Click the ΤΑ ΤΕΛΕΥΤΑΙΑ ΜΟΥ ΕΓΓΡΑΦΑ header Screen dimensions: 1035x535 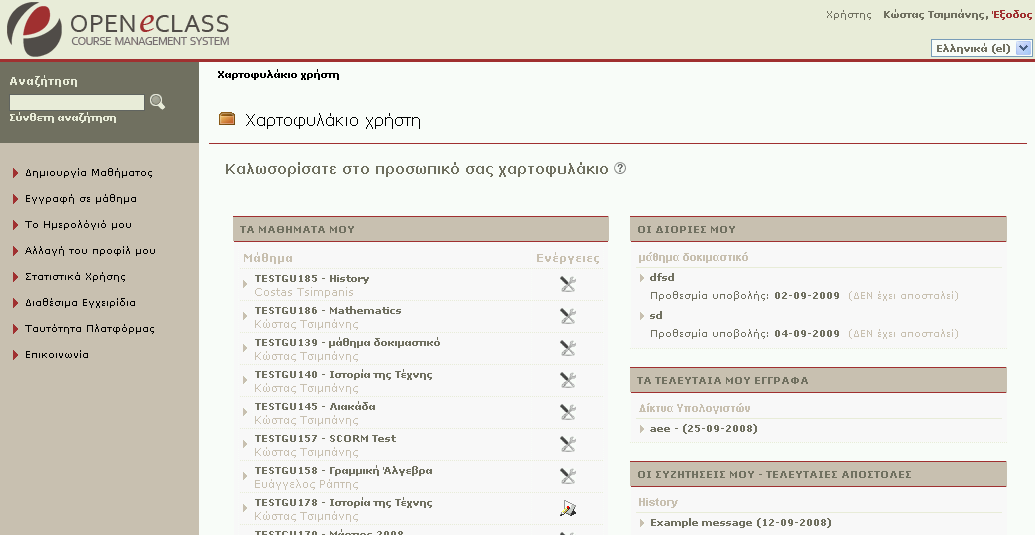818,380
